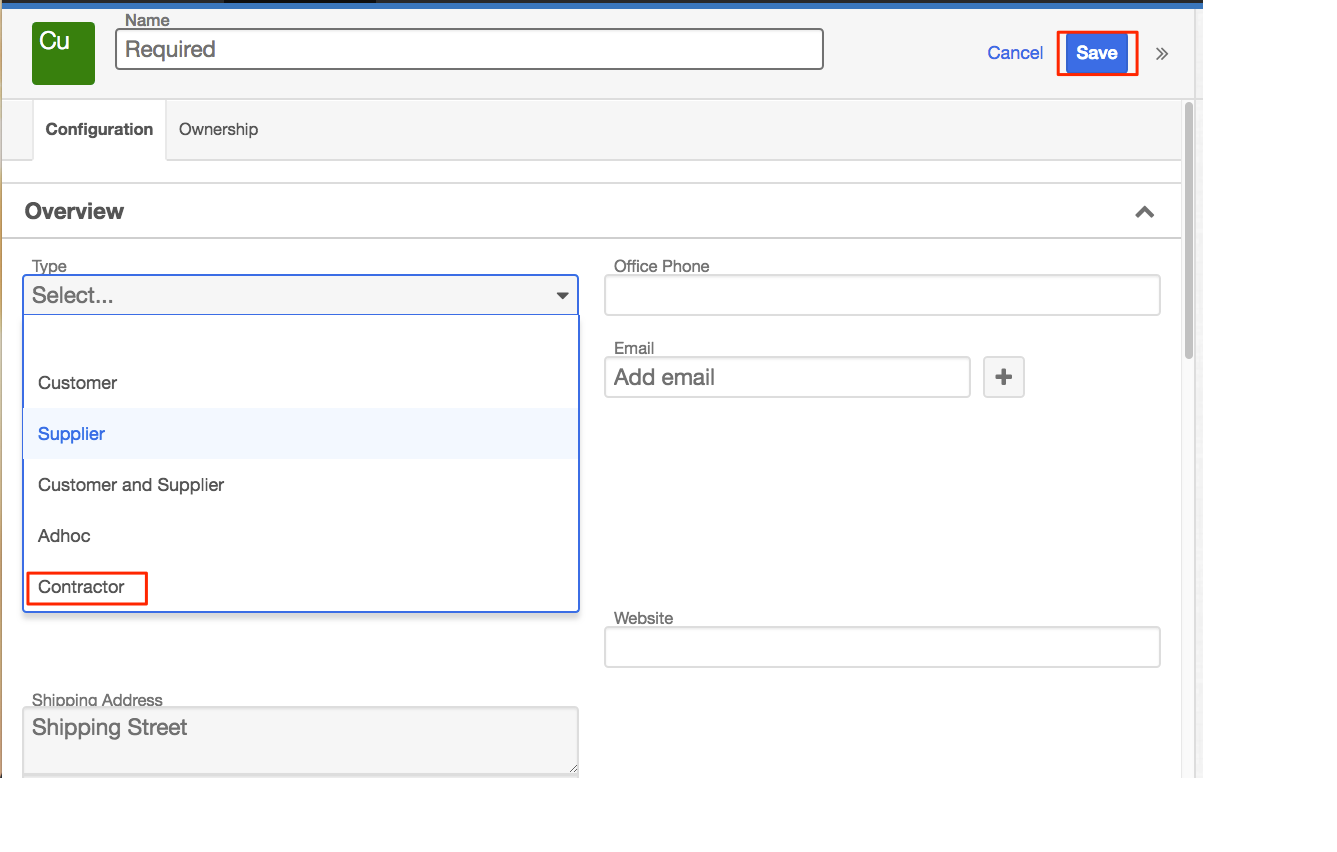This screenshot has width=1337, height=852.
Task: Pick Customer and Supplier option
Action: [x=301, y=485]
